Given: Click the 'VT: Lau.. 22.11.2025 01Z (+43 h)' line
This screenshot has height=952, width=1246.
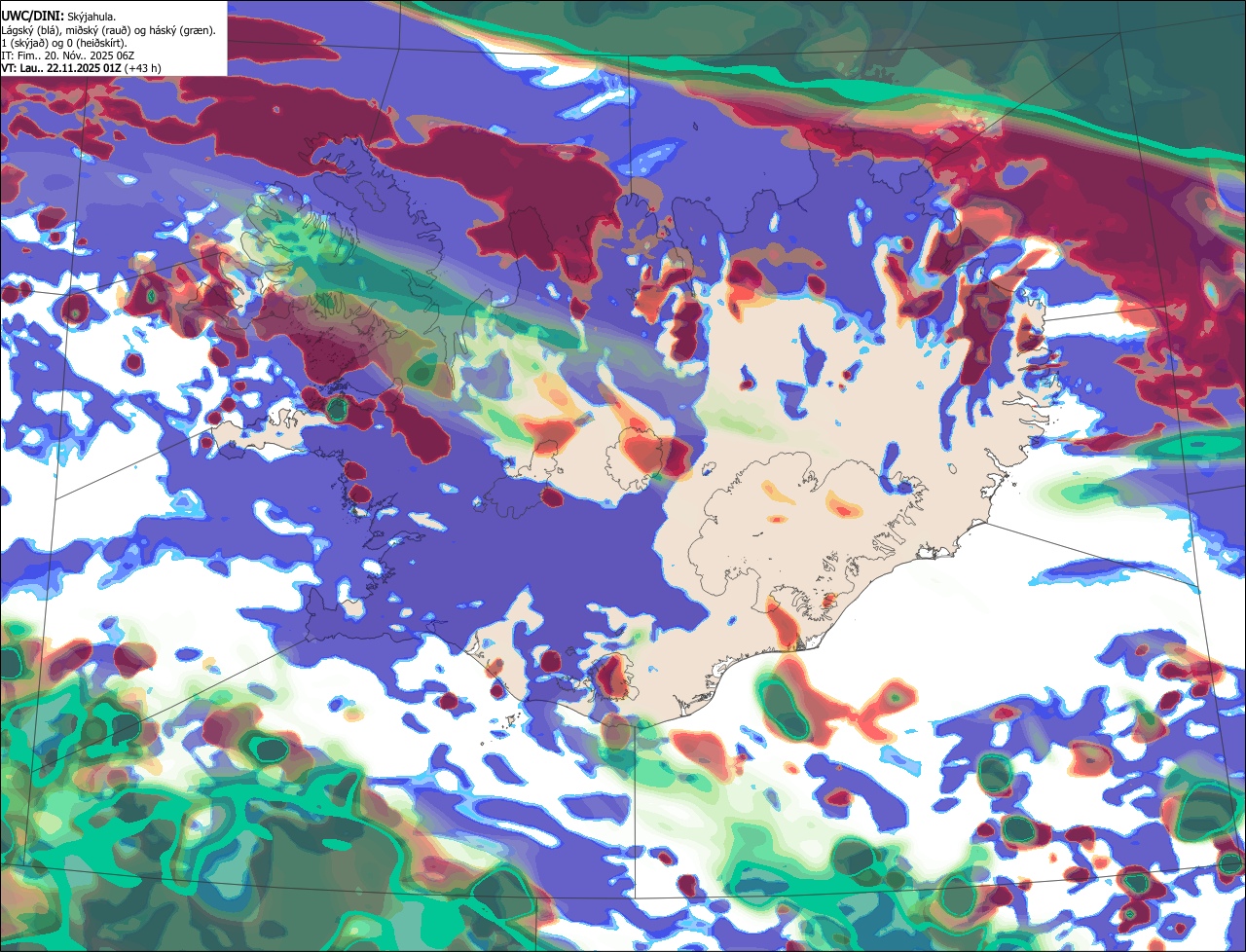Looking at the screenshot, I should click(x=81, y=68).
